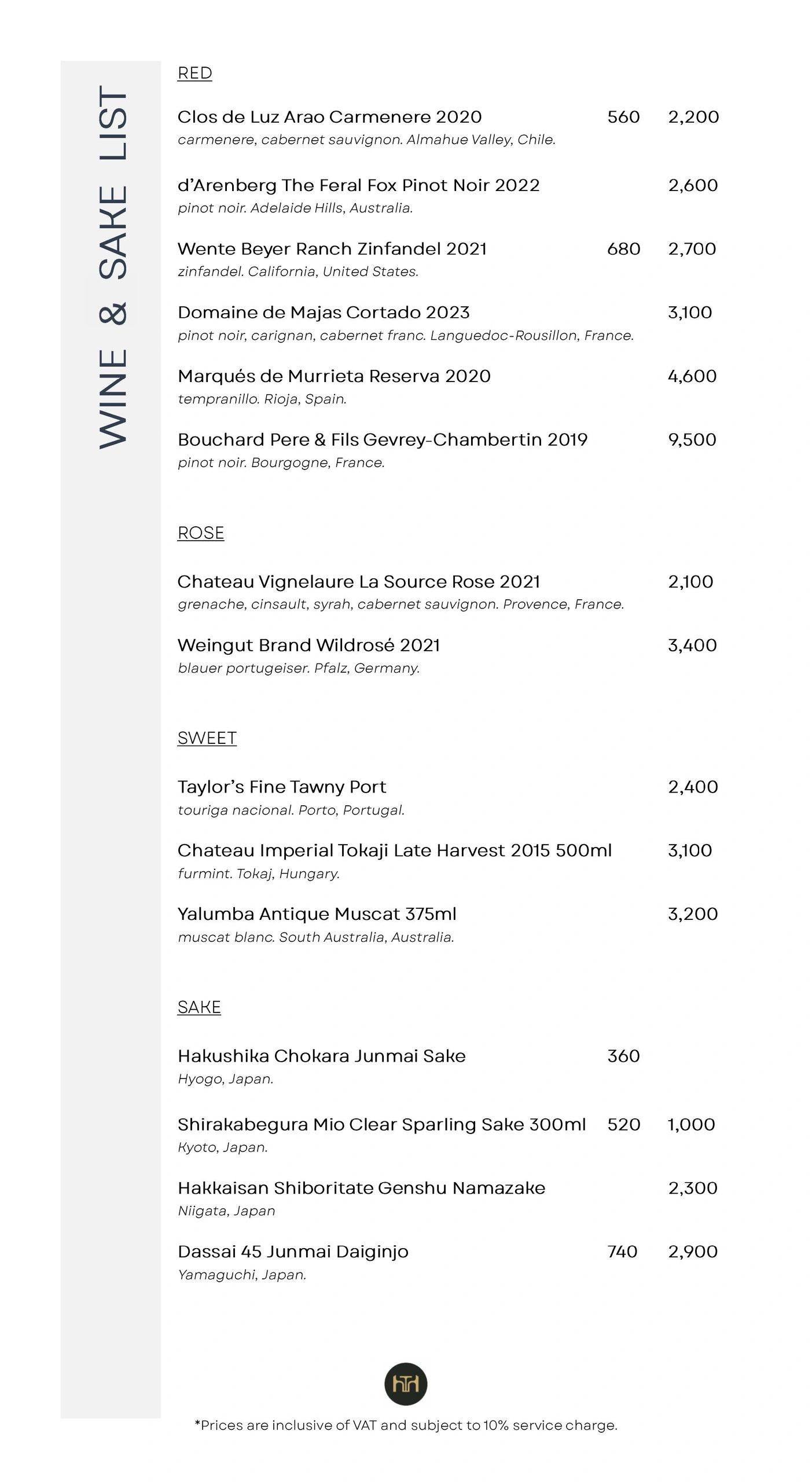The image size is (812, 1482).
Task: Choose Weingut Brand Wildrosé 2021
Action: (x=308, y=645)
